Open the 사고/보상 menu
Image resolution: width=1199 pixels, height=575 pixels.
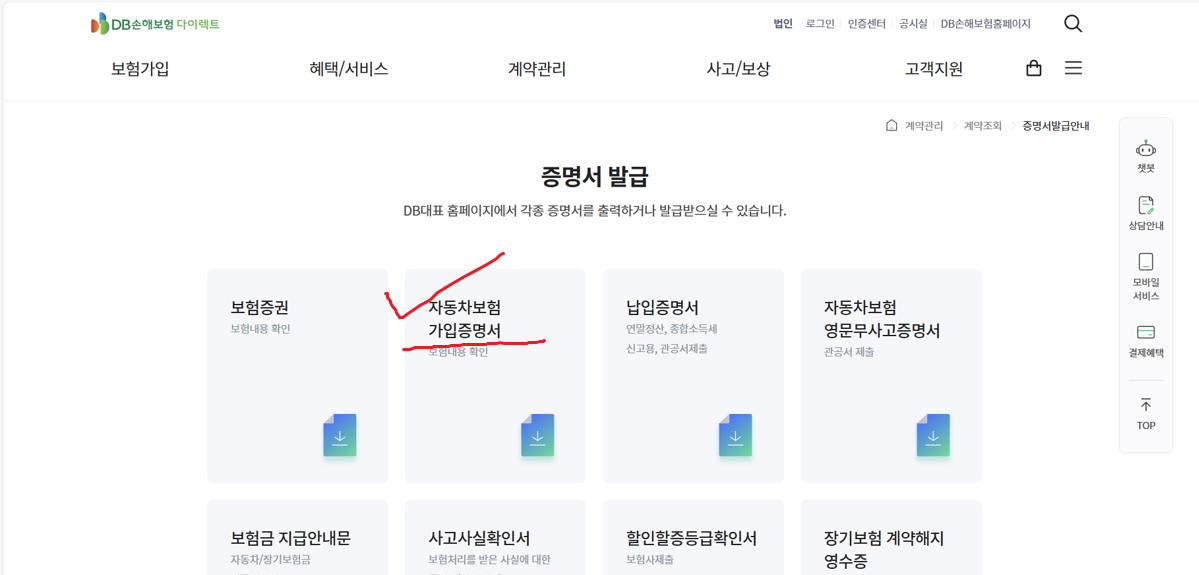pos(738,69)
